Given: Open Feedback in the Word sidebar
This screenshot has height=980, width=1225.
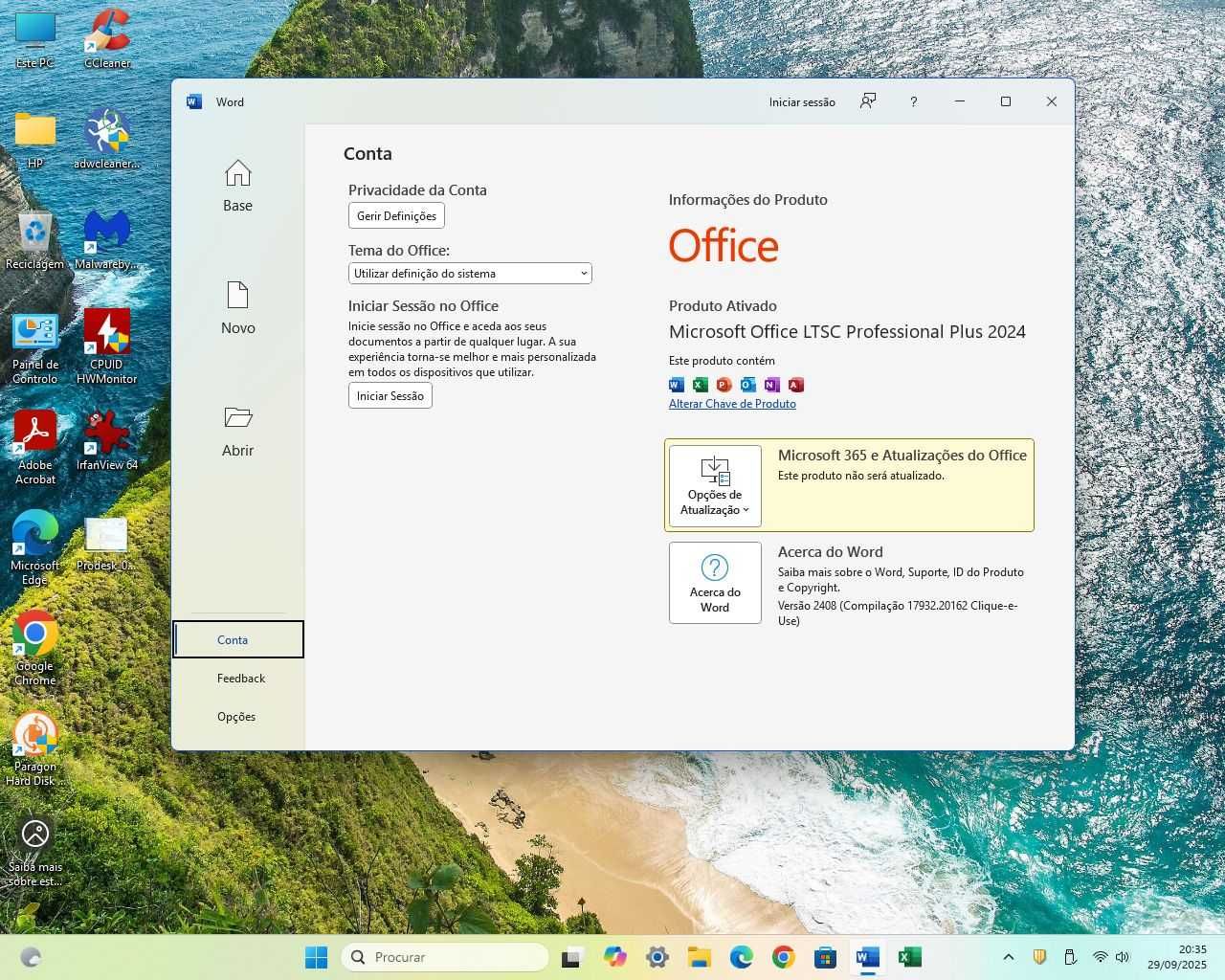Looking at the screenshot, I should point(240,678).
